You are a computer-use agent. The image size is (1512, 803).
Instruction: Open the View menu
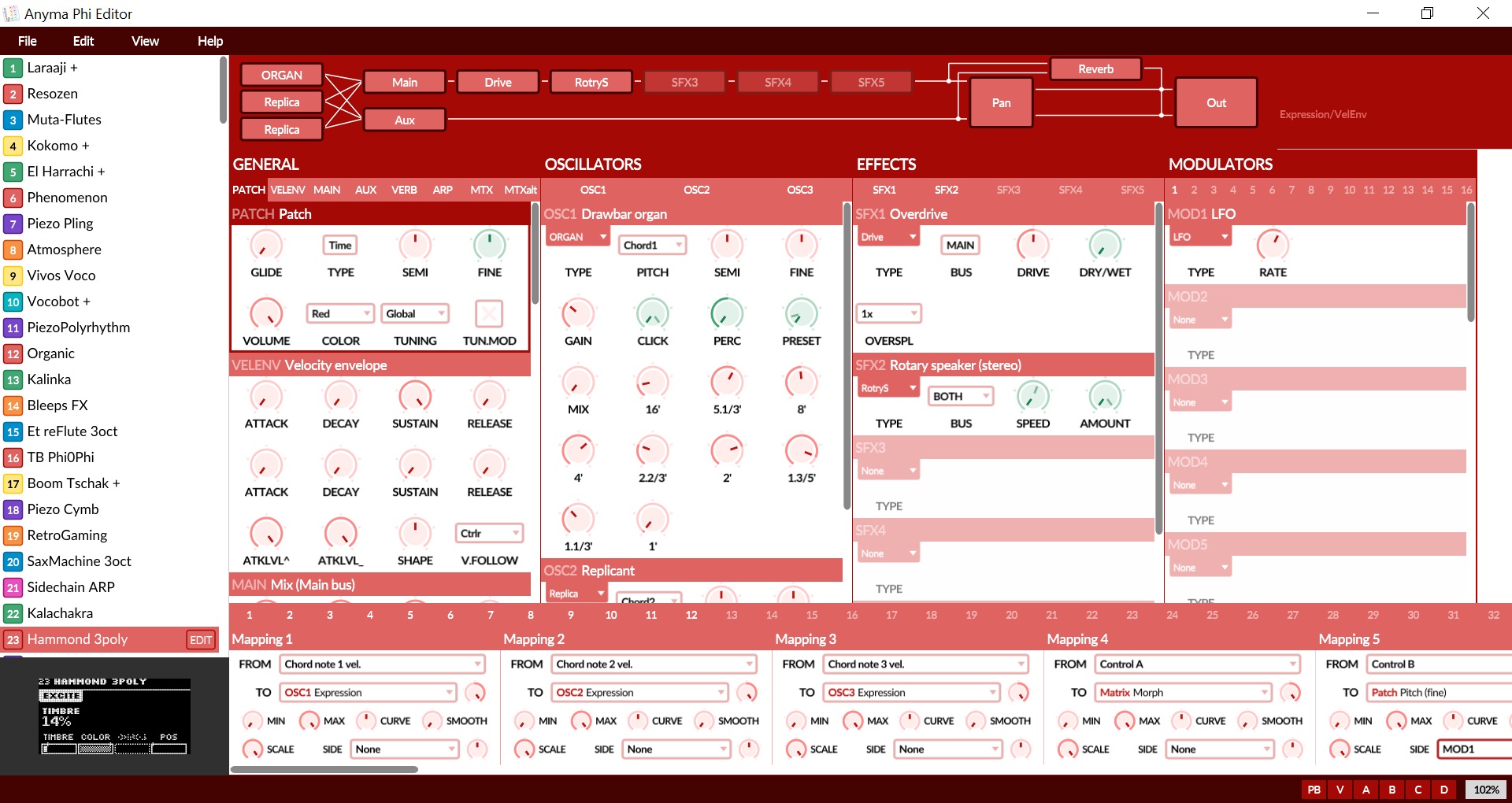click(145, 41)
